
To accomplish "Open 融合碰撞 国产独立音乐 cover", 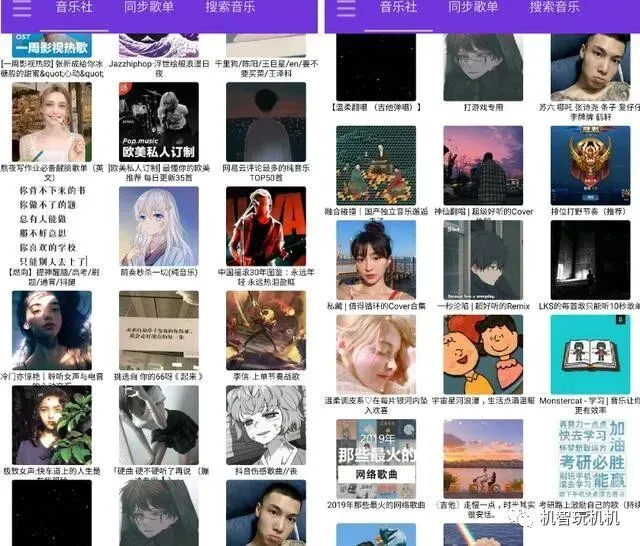I will [376, 165].
